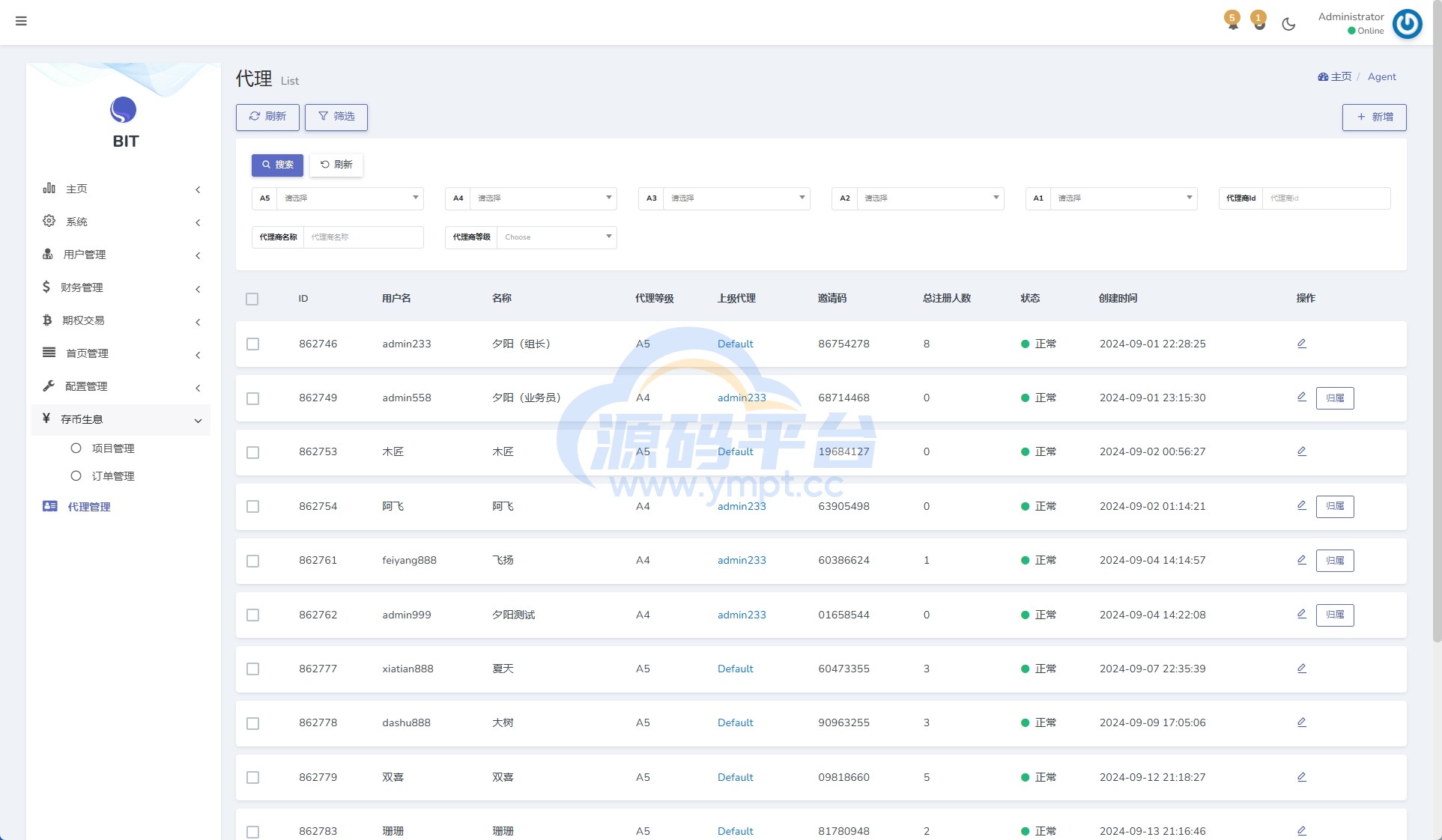1442x840 pixels.
Task: Focus the 代理商Id input field
Action: 1326,198
